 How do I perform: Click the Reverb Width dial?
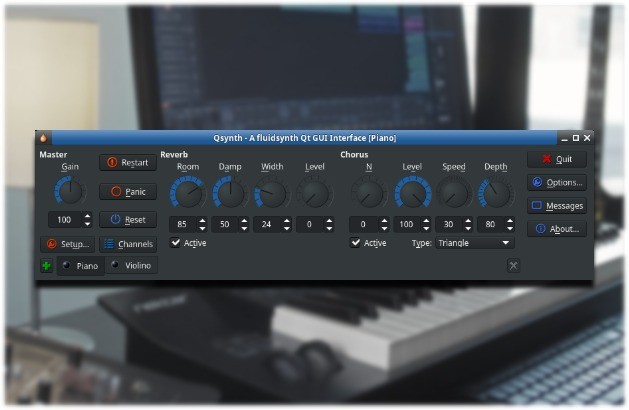[272, 193]
